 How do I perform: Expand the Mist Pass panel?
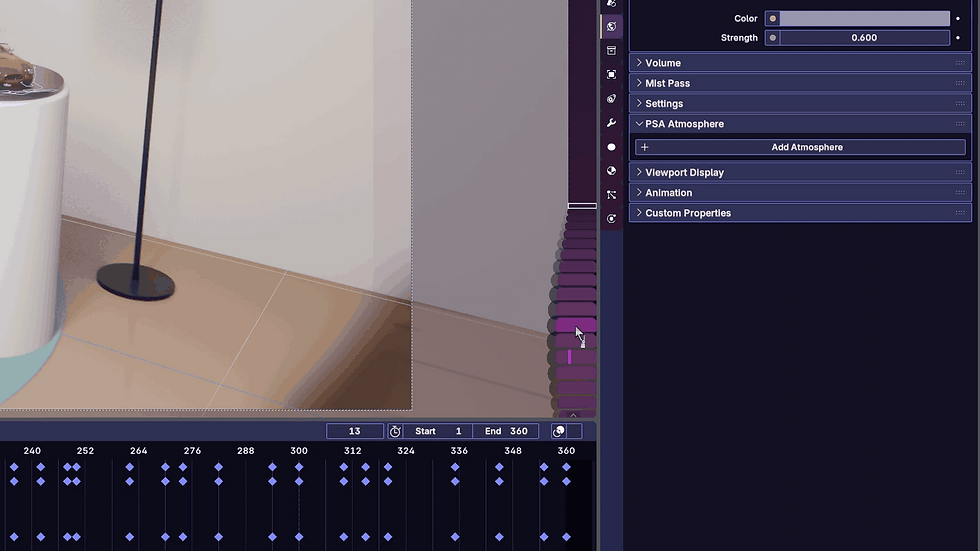pos(639,83)
